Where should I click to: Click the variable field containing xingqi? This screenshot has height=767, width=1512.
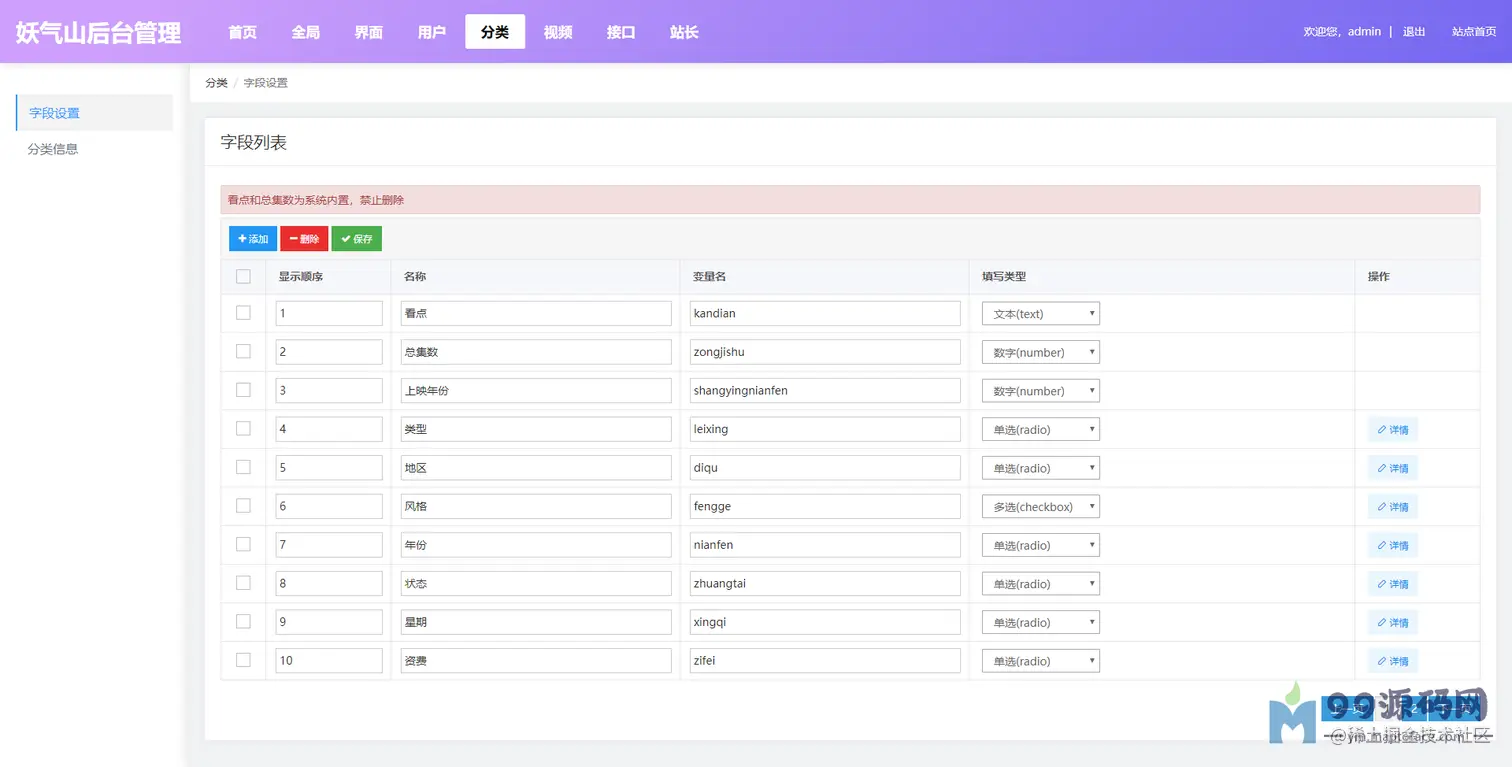click(x=825, y=622)
